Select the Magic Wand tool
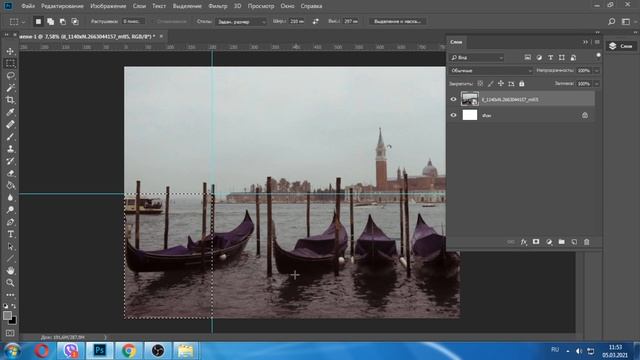 10,88
